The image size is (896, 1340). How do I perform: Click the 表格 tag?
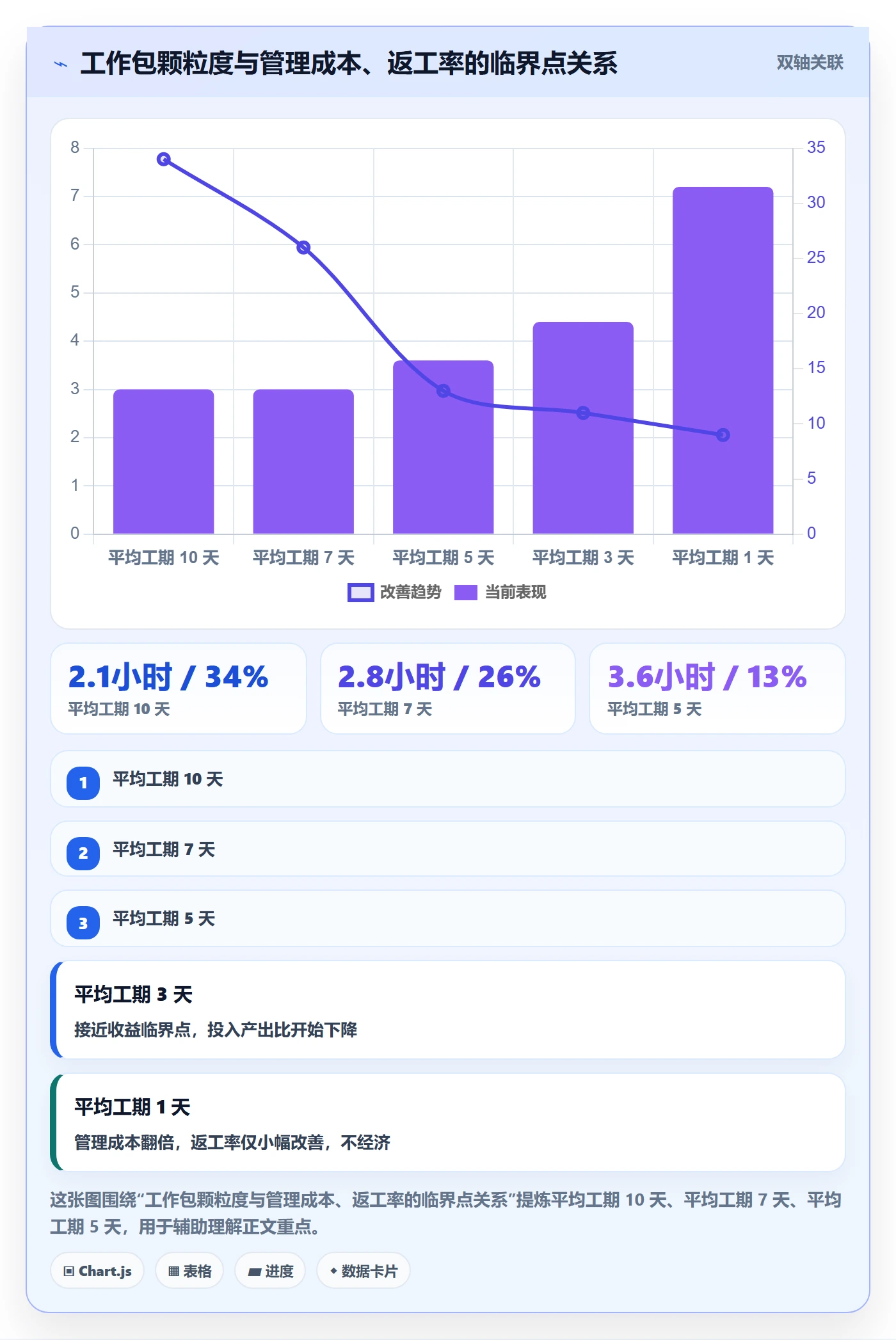[189, 1271]
